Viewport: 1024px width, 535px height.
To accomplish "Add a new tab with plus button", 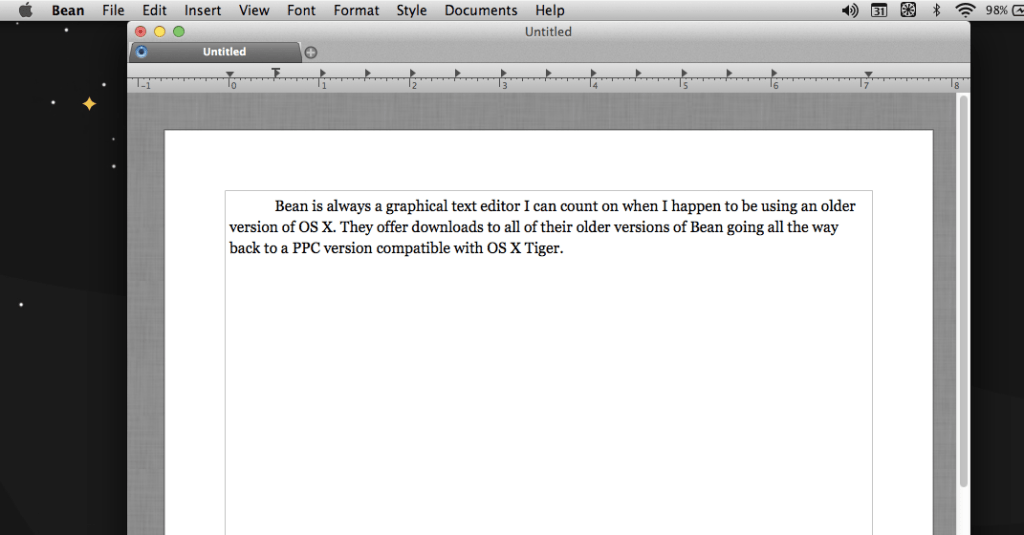I will coord(311,52).
